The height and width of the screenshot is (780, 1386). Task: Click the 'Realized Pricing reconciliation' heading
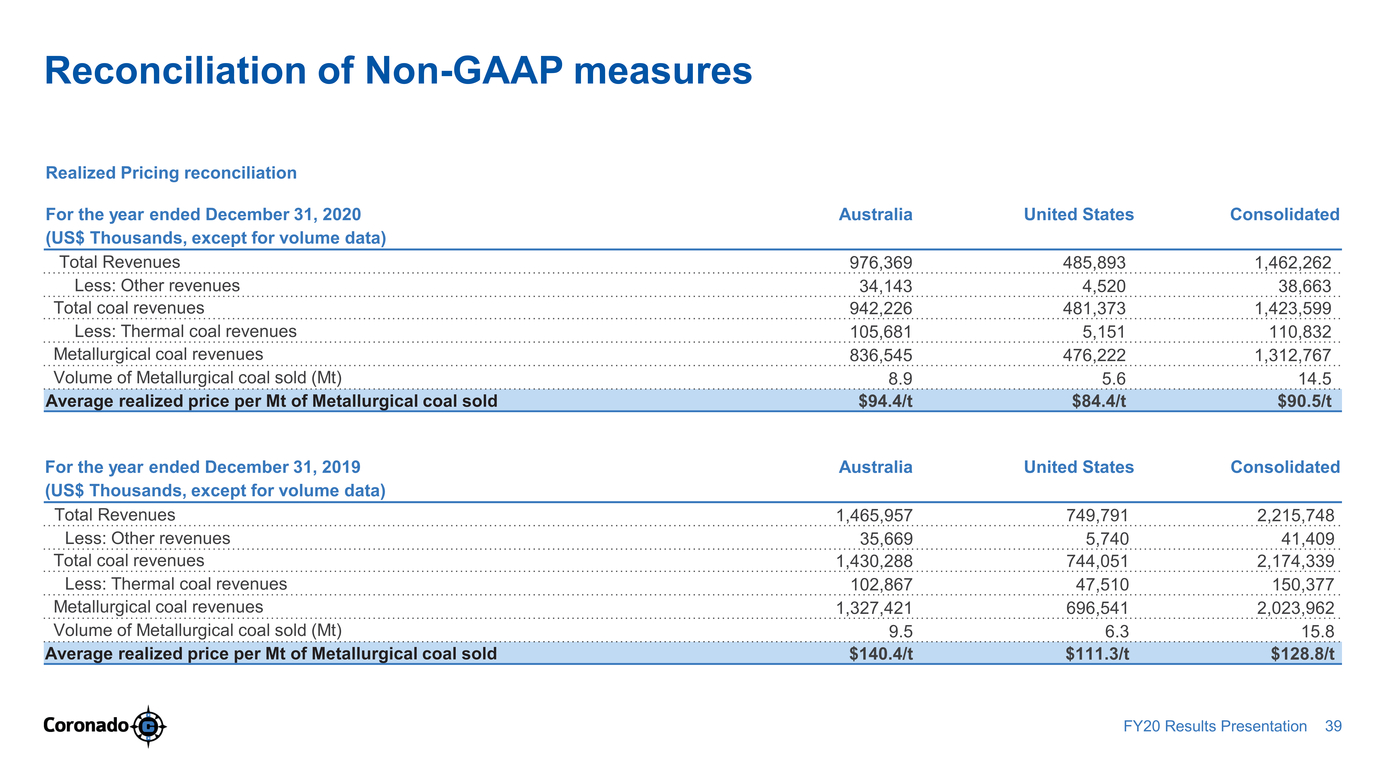point(171,173)
